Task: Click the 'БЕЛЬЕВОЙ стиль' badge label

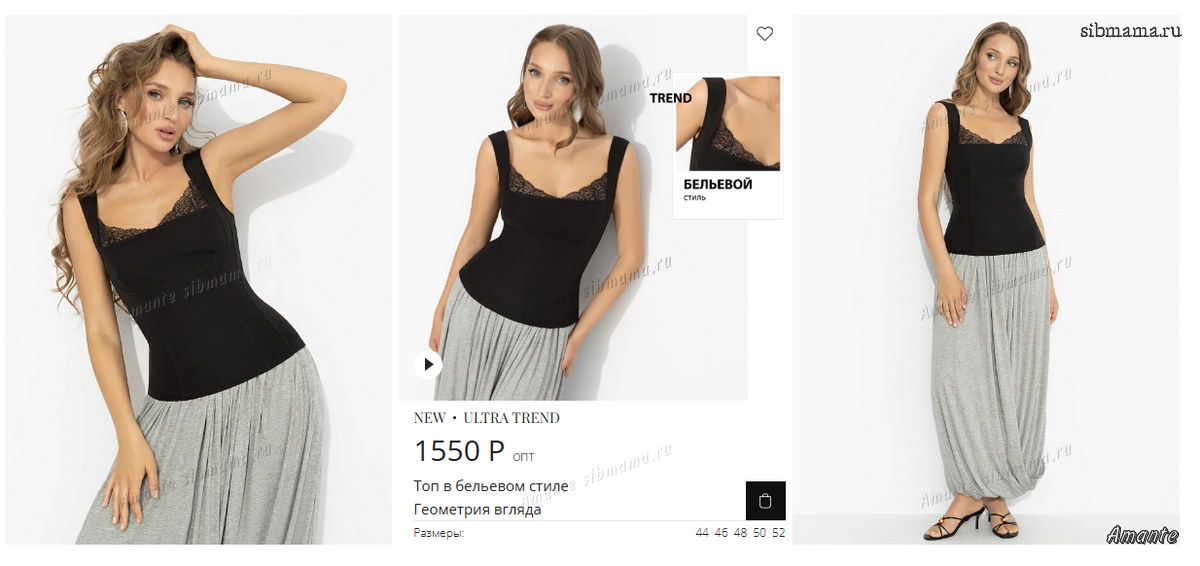Action: (x=717, y=189)
